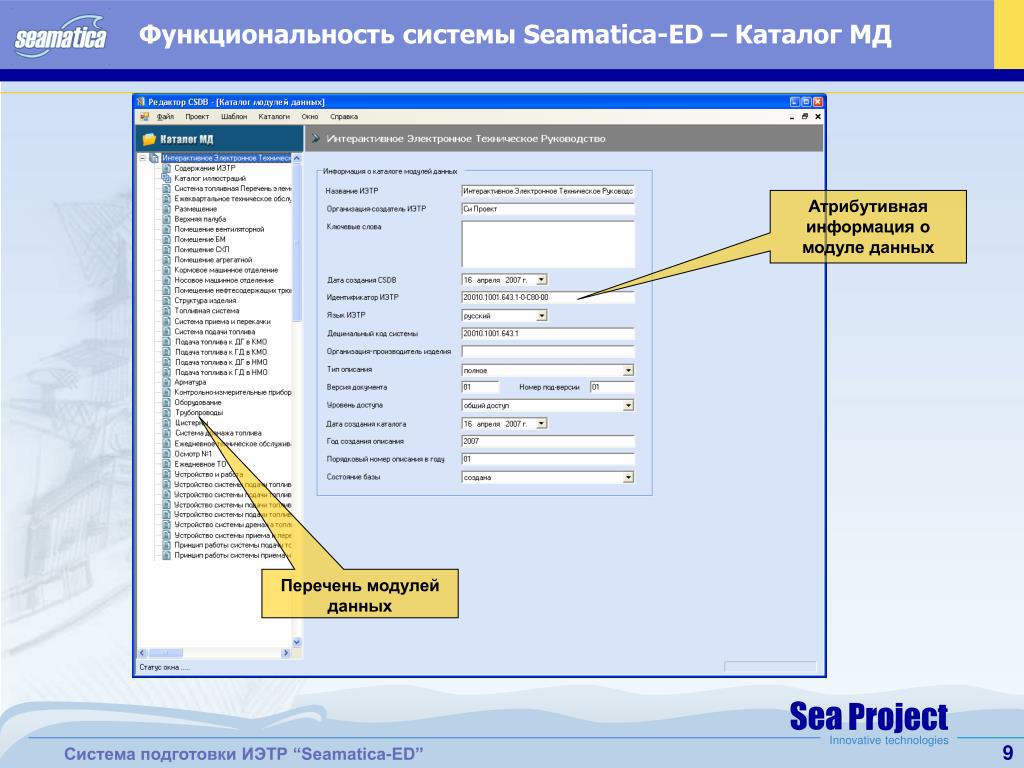Click the tree's vertical scrollbar thumb
Image resolution: width=1024 pixels, height=768 pixels.
[296, 243]
